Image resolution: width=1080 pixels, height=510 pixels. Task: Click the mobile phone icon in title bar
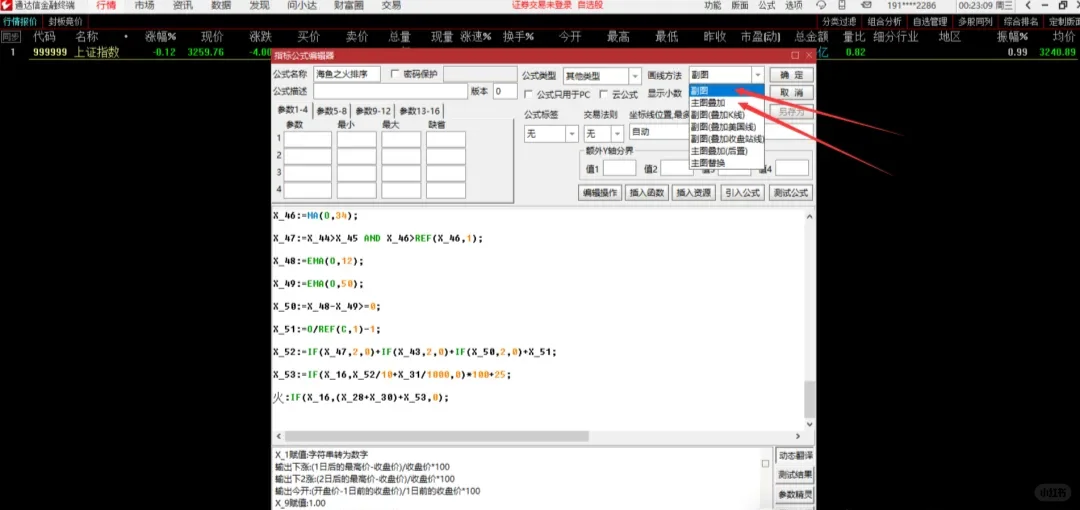tap(843, 6)
